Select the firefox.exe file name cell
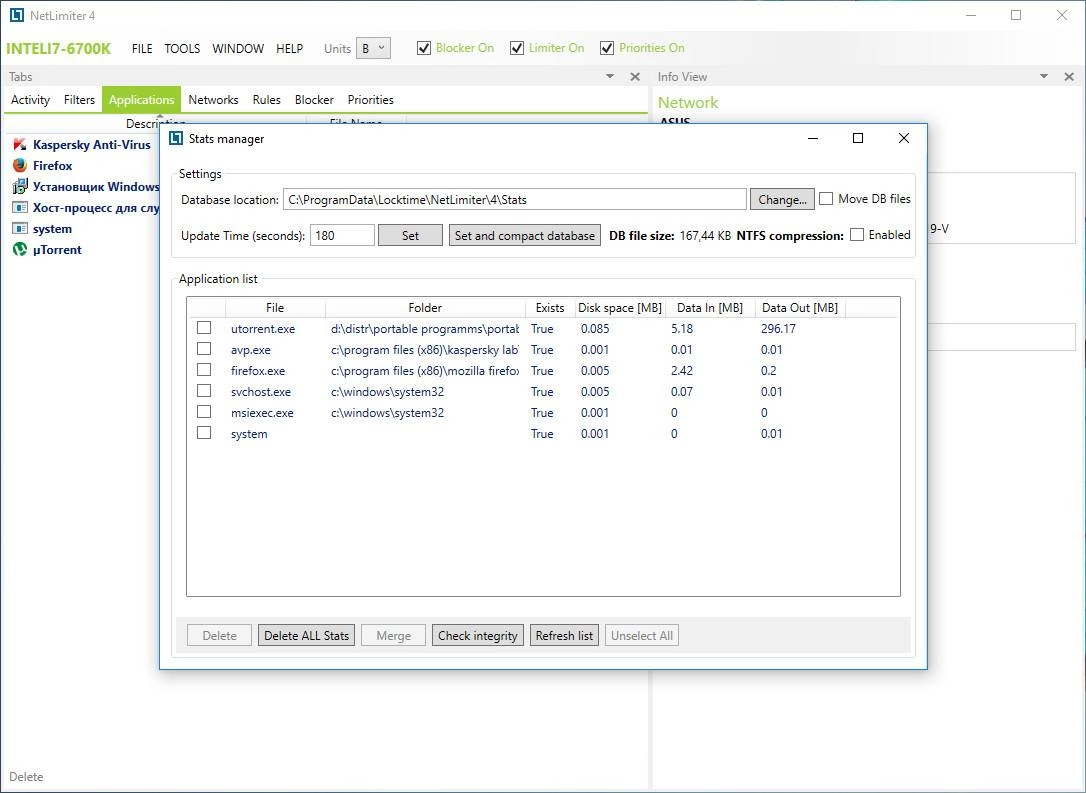The height and width of the screenshot is (793, 1086). click(258, 371)
